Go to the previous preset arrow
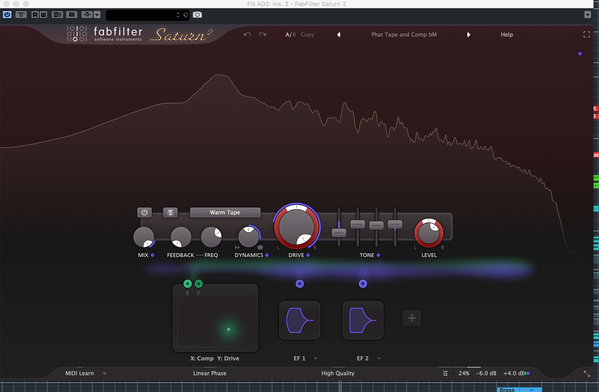The width and height of the screenshot is (599, 392). [x=338, y=34]
